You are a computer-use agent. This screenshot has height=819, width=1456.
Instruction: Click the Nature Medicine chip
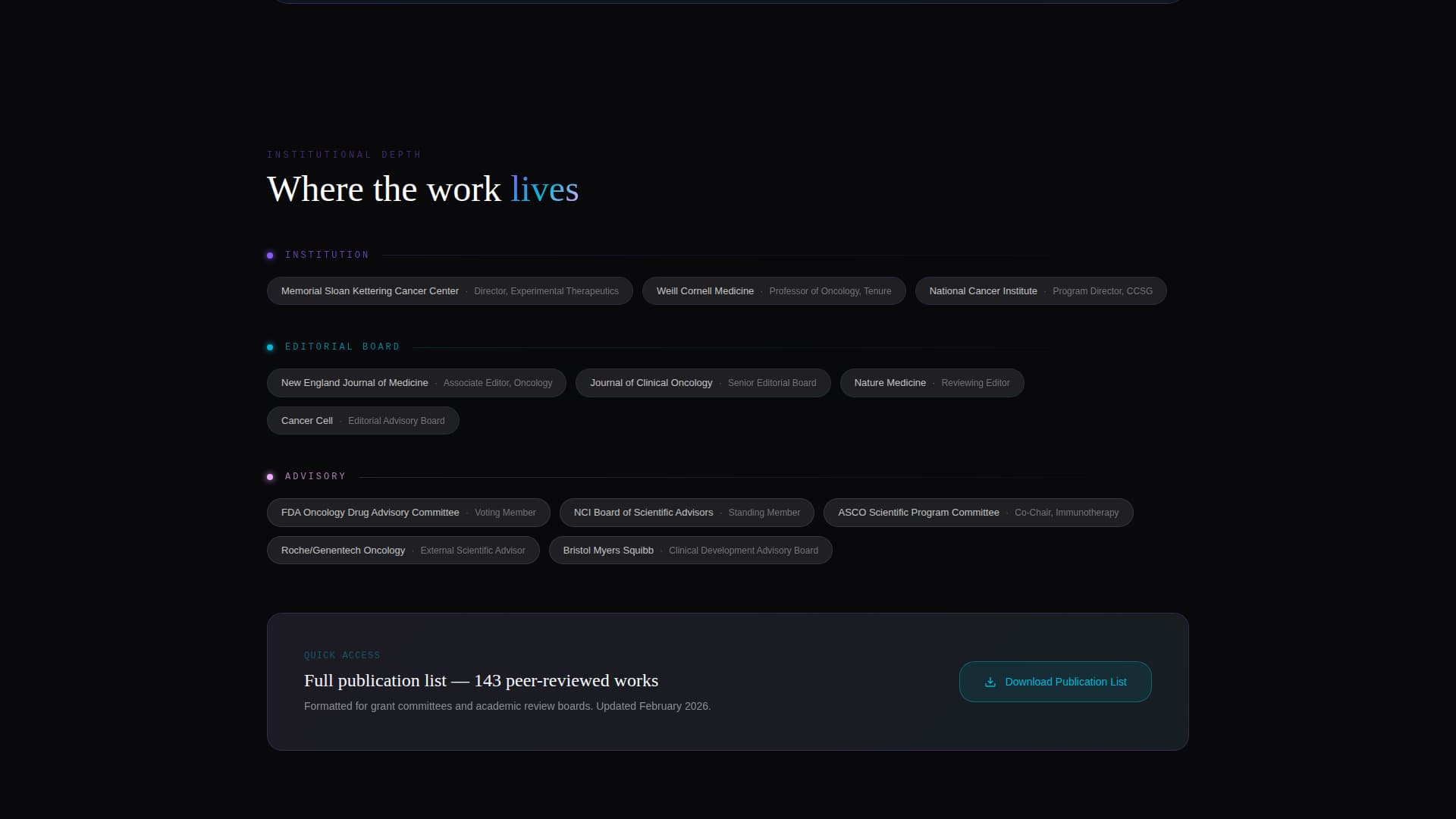click(x=932, y=383)
